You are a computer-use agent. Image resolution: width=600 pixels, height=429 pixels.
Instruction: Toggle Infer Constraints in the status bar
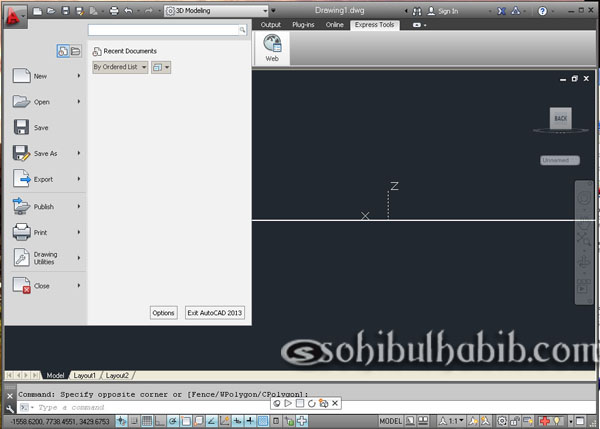(121, 421)
